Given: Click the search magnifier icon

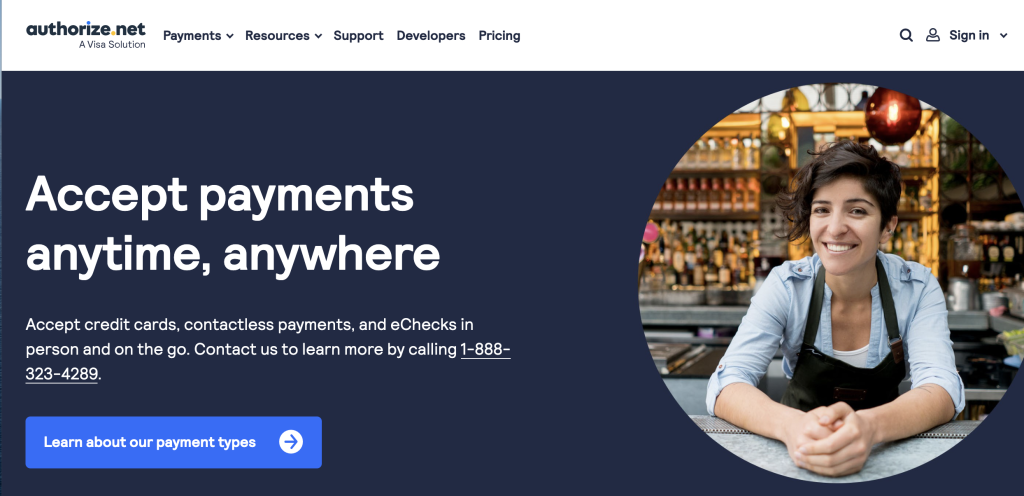Looking at the screenshot, I should click(906, 35).
